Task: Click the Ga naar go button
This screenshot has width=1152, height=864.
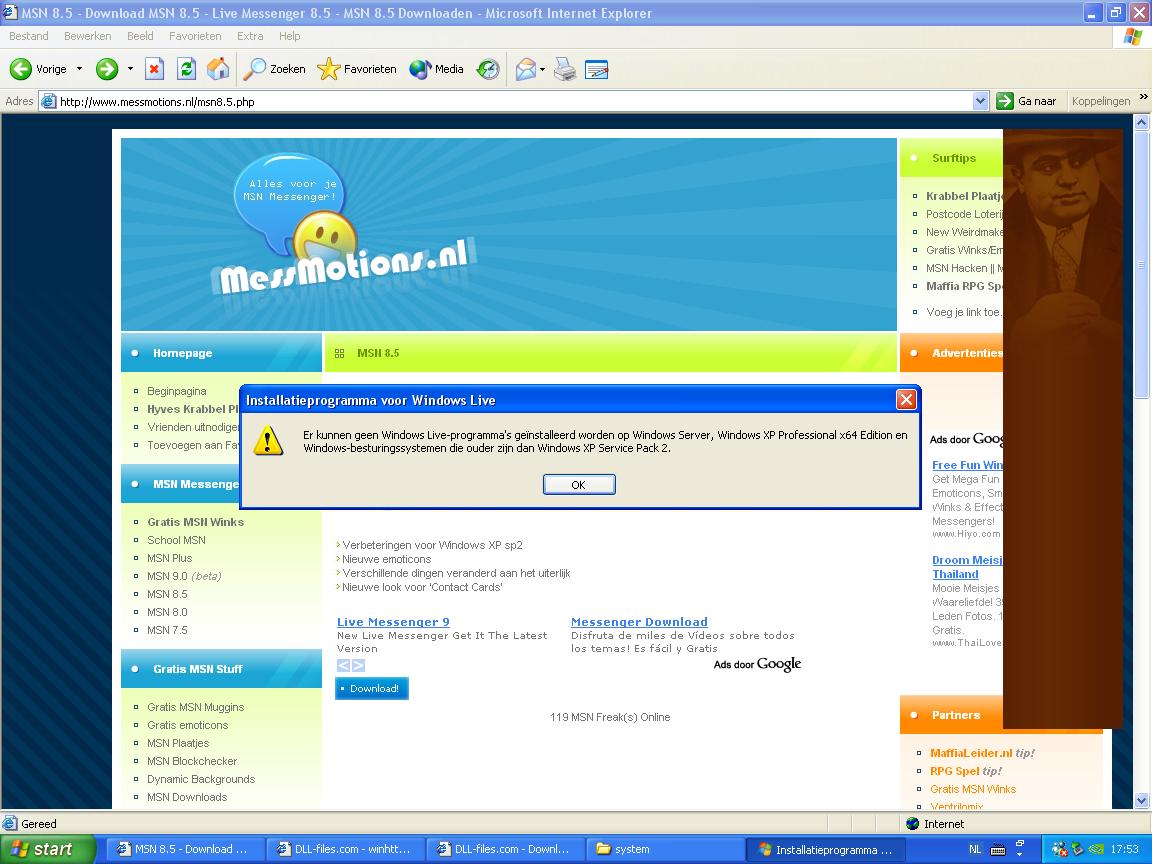Action: pyautogui.click(x=1026, y=101)
